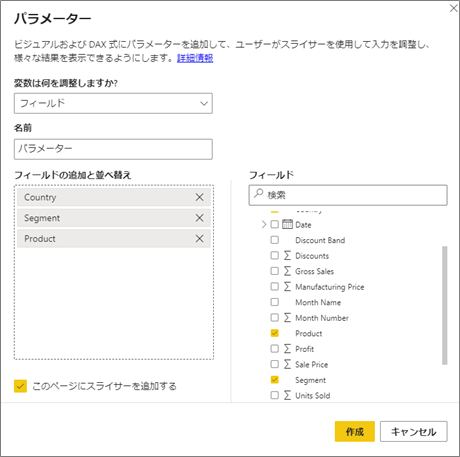The width and height of the screenshot is (460, 457).
Task: Remove Country from the field list
Action: point(199,197)
